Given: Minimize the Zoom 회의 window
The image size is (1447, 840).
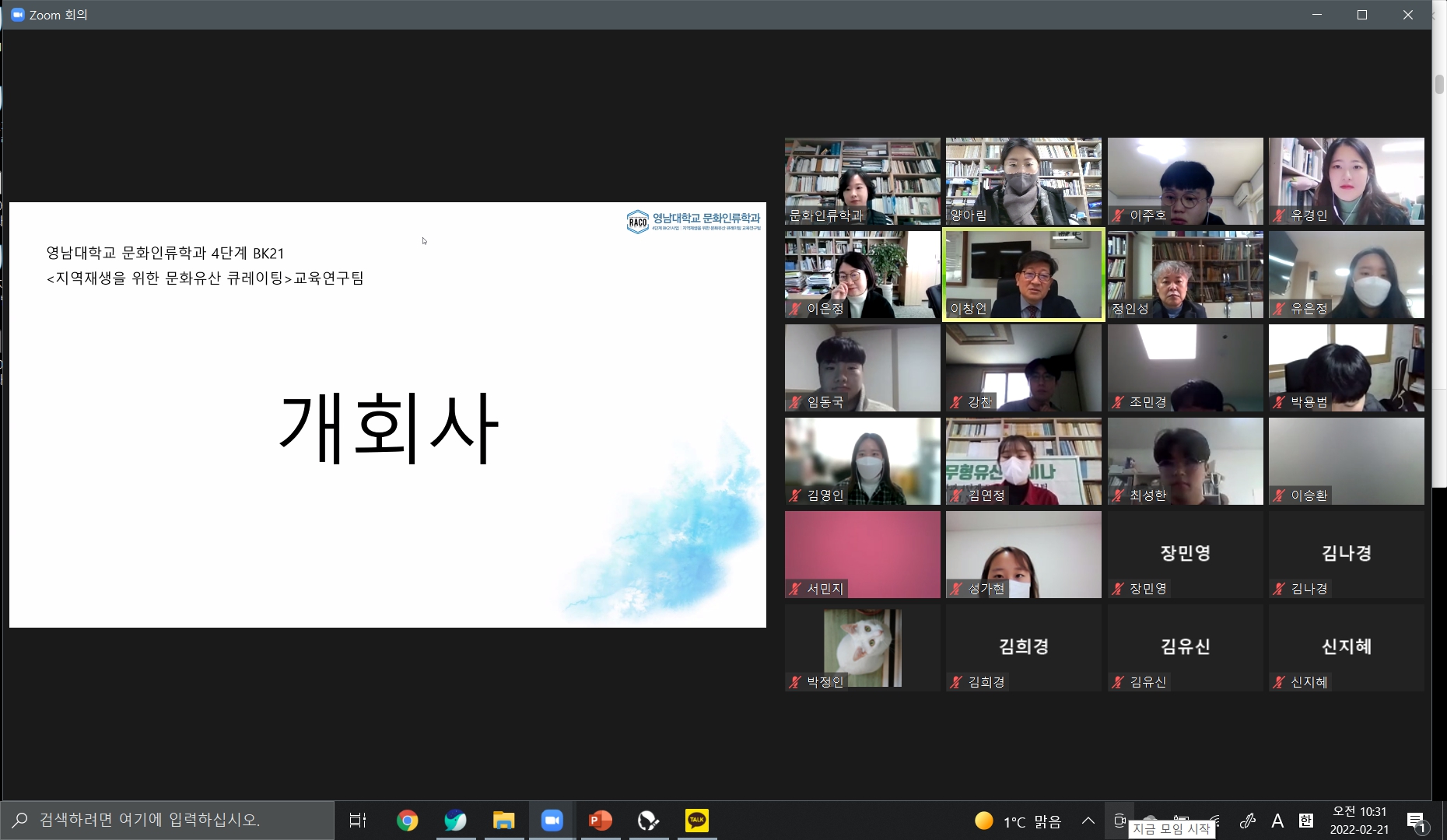Looking at the screenshot, I should point(1317,15).
